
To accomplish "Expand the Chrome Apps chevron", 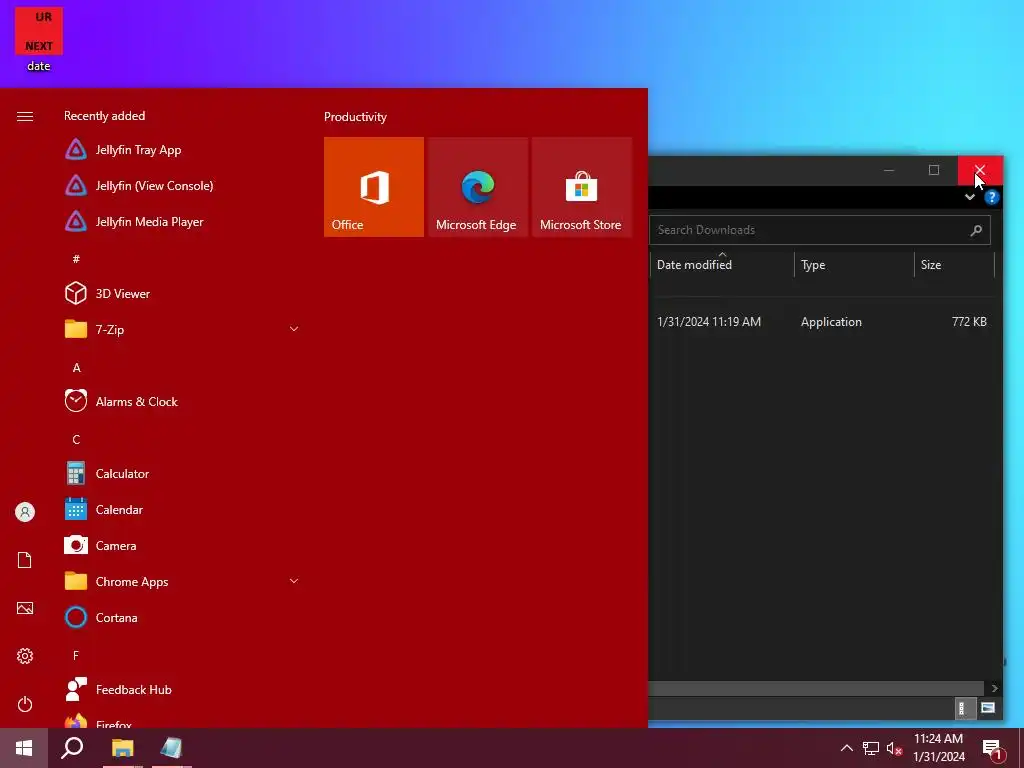I will click(x=294, y=581).
